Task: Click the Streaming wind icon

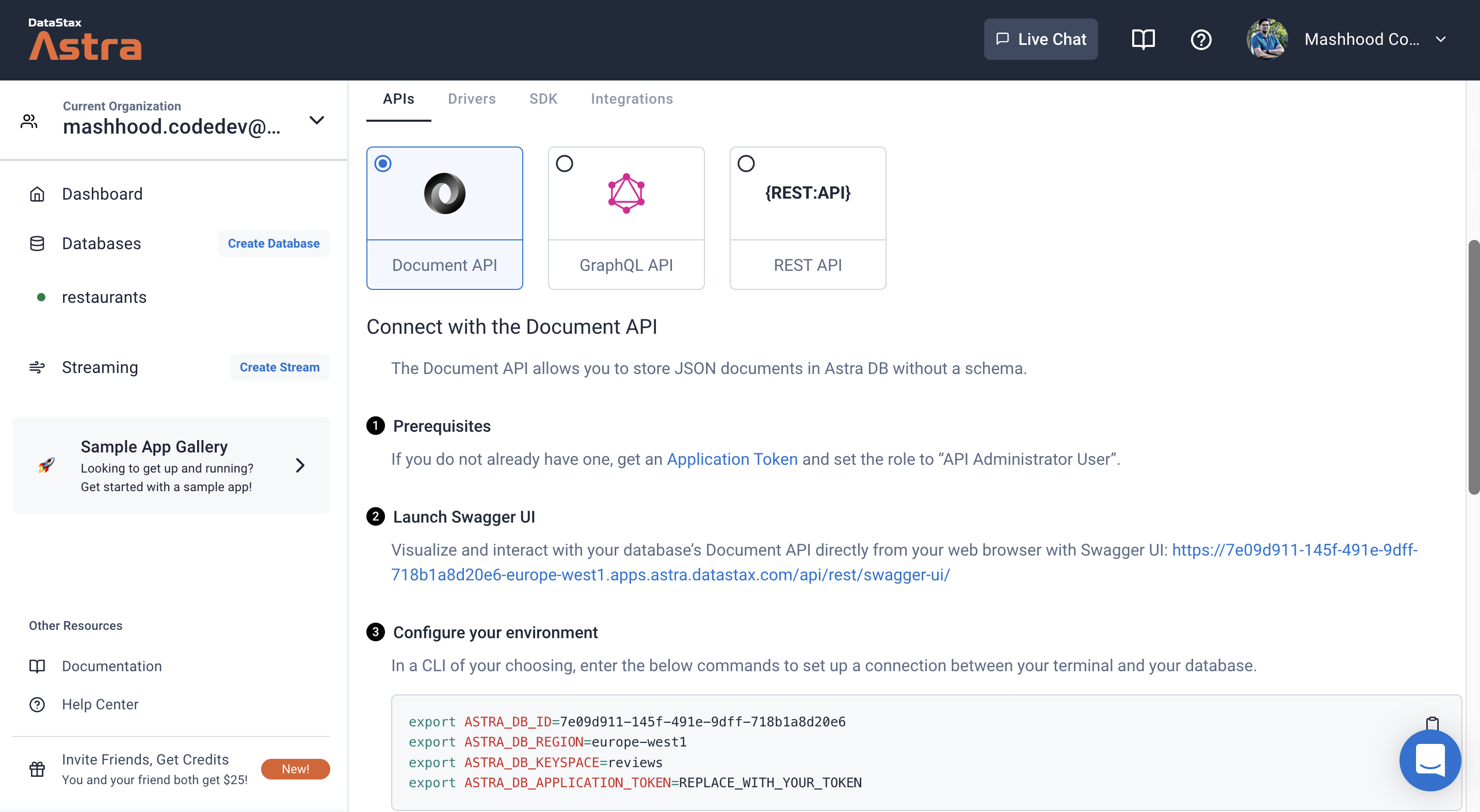Action: coord(37,367)
